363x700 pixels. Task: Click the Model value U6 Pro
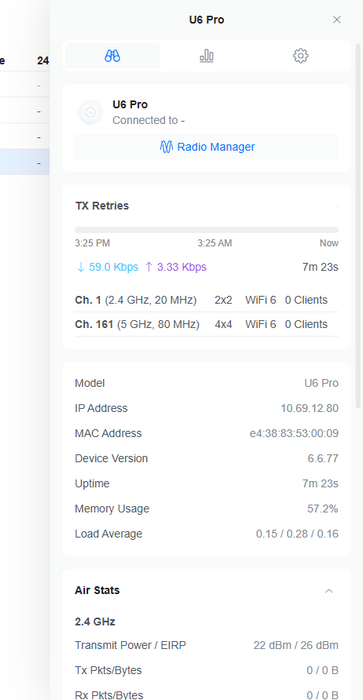[321, 383]
